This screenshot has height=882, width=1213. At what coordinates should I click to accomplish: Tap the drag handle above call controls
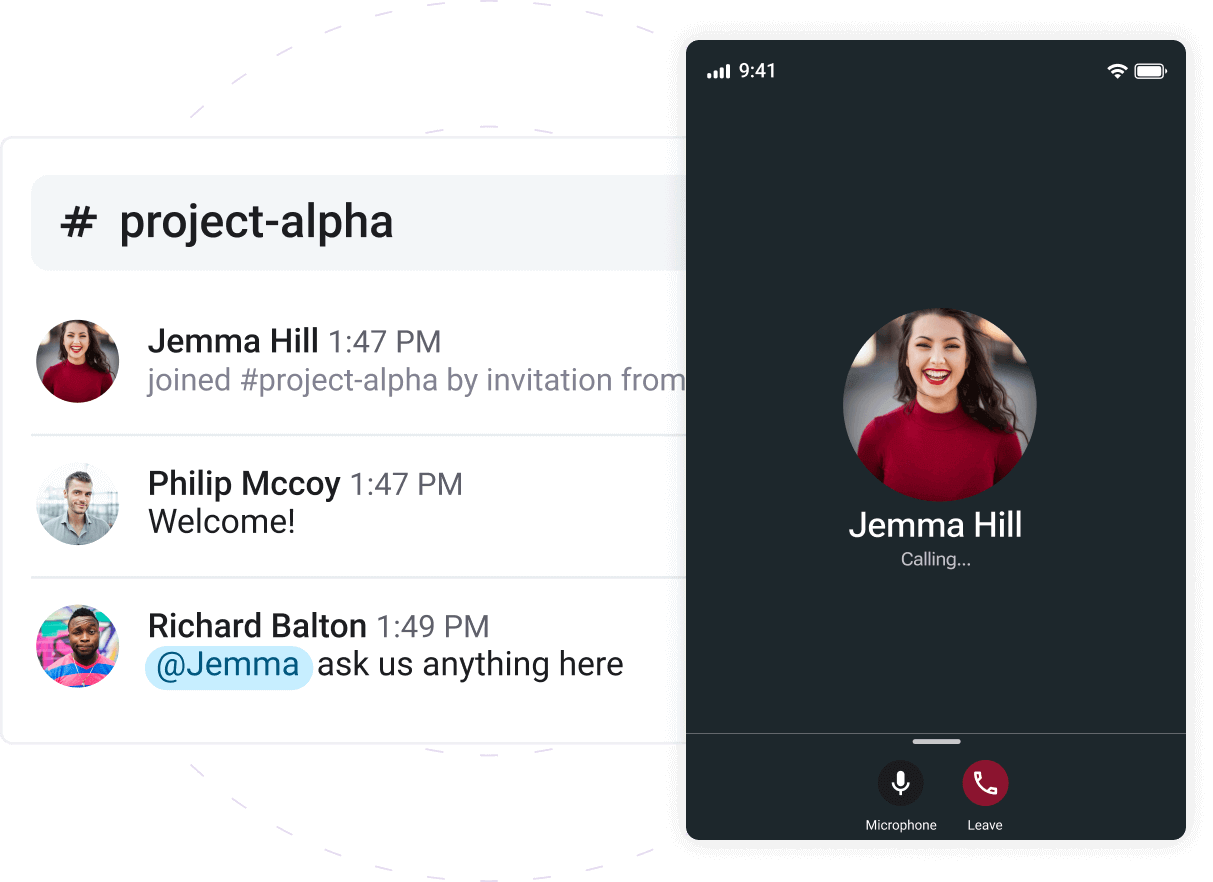936,741
